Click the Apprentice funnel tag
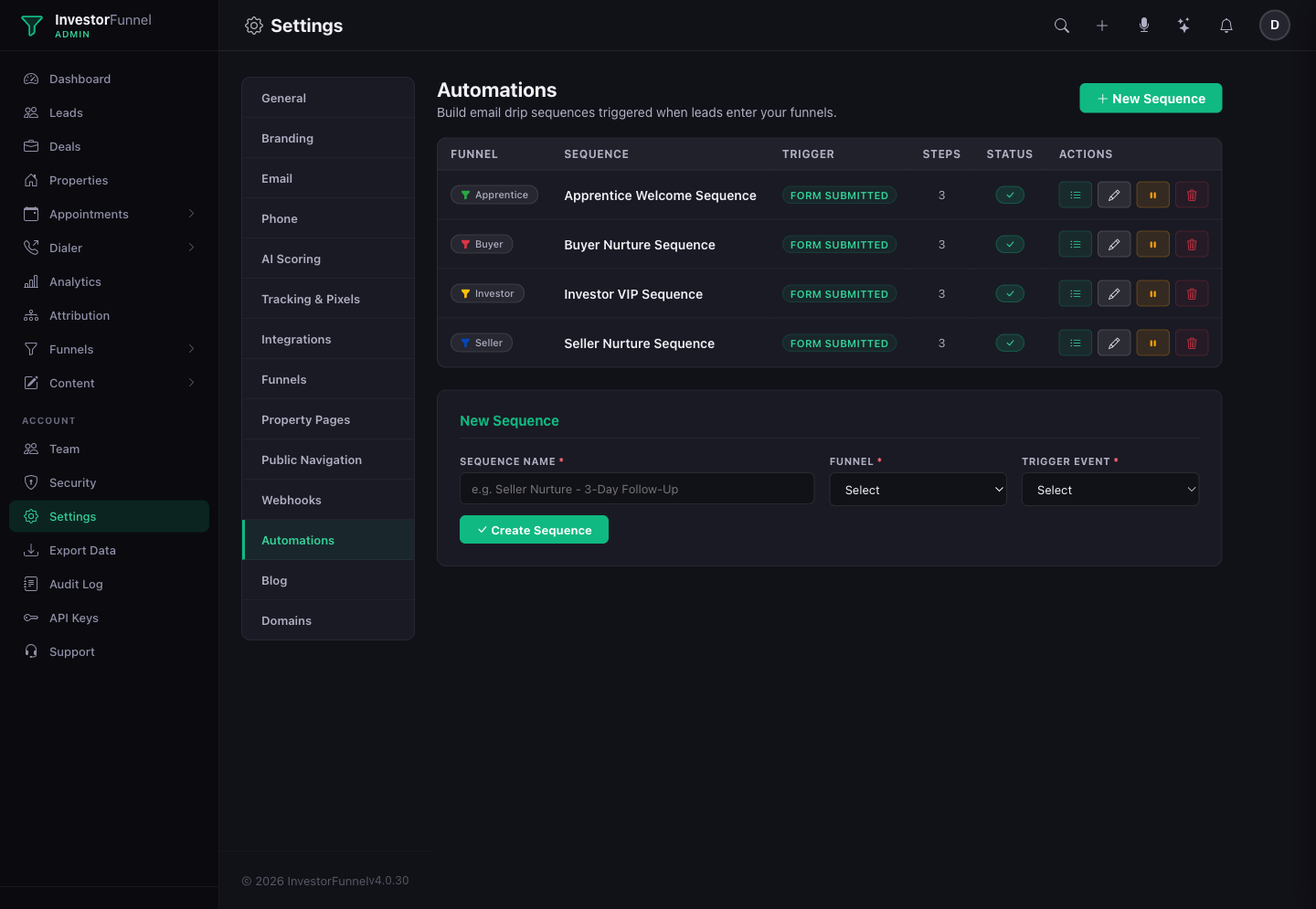This screenshot has width=1316, height=909. 494,195
